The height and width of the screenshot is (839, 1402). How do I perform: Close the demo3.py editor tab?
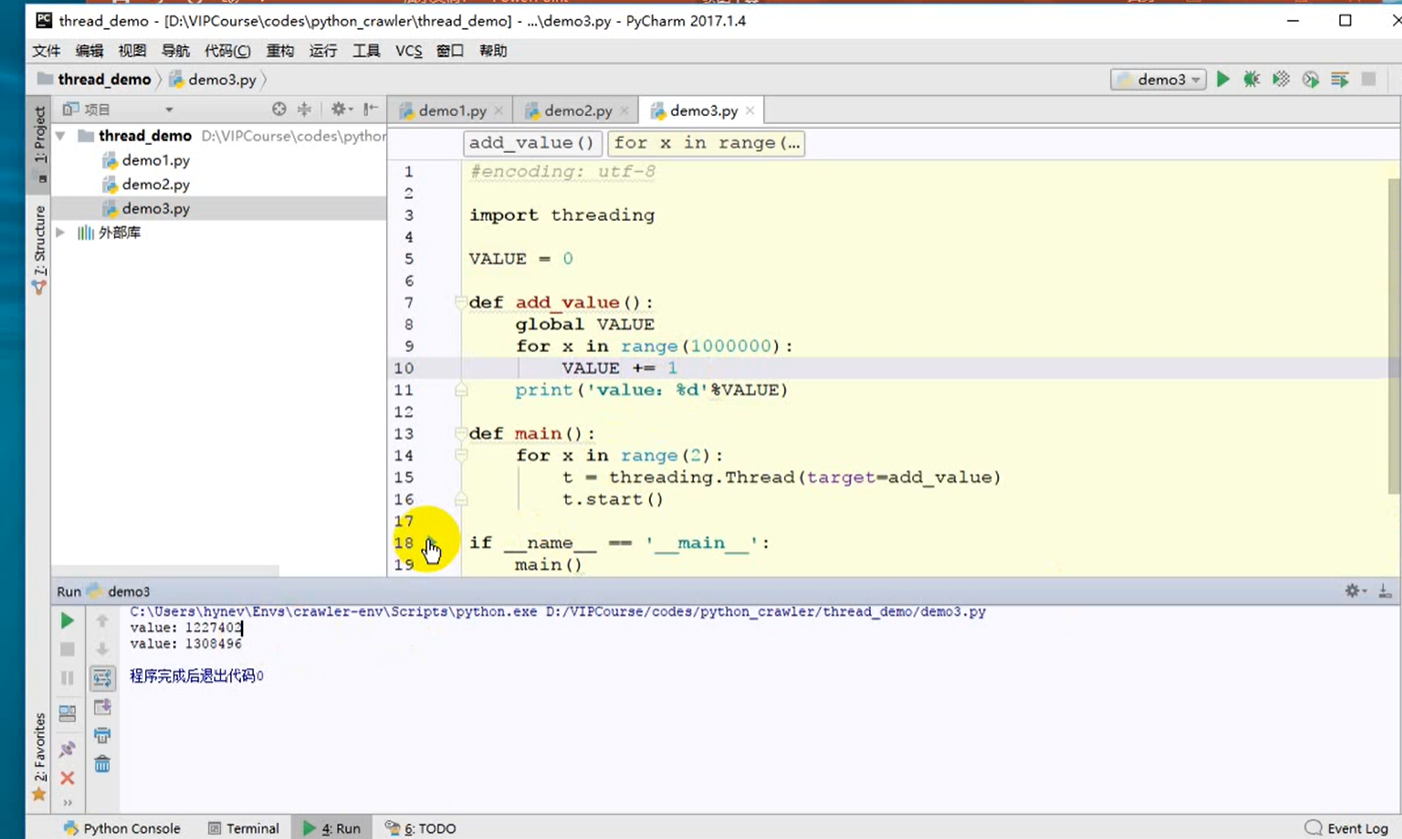pos(748,112)
